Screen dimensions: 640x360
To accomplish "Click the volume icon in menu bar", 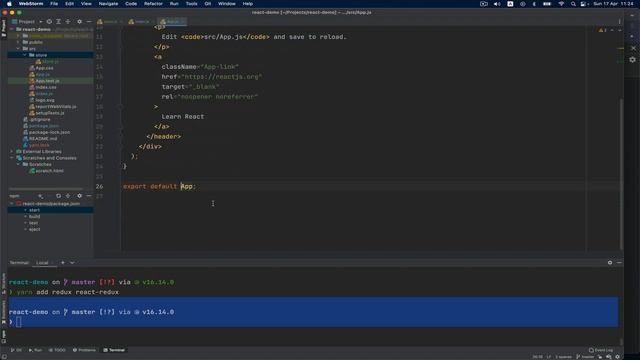I will point(497,4).
